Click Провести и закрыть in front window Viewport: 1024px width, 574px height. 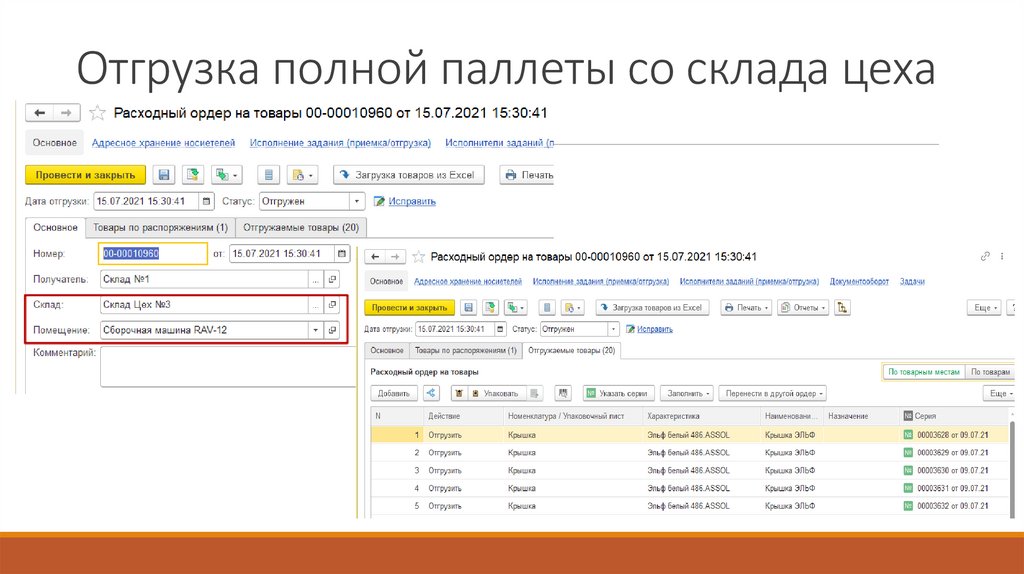tap(409, 308)
